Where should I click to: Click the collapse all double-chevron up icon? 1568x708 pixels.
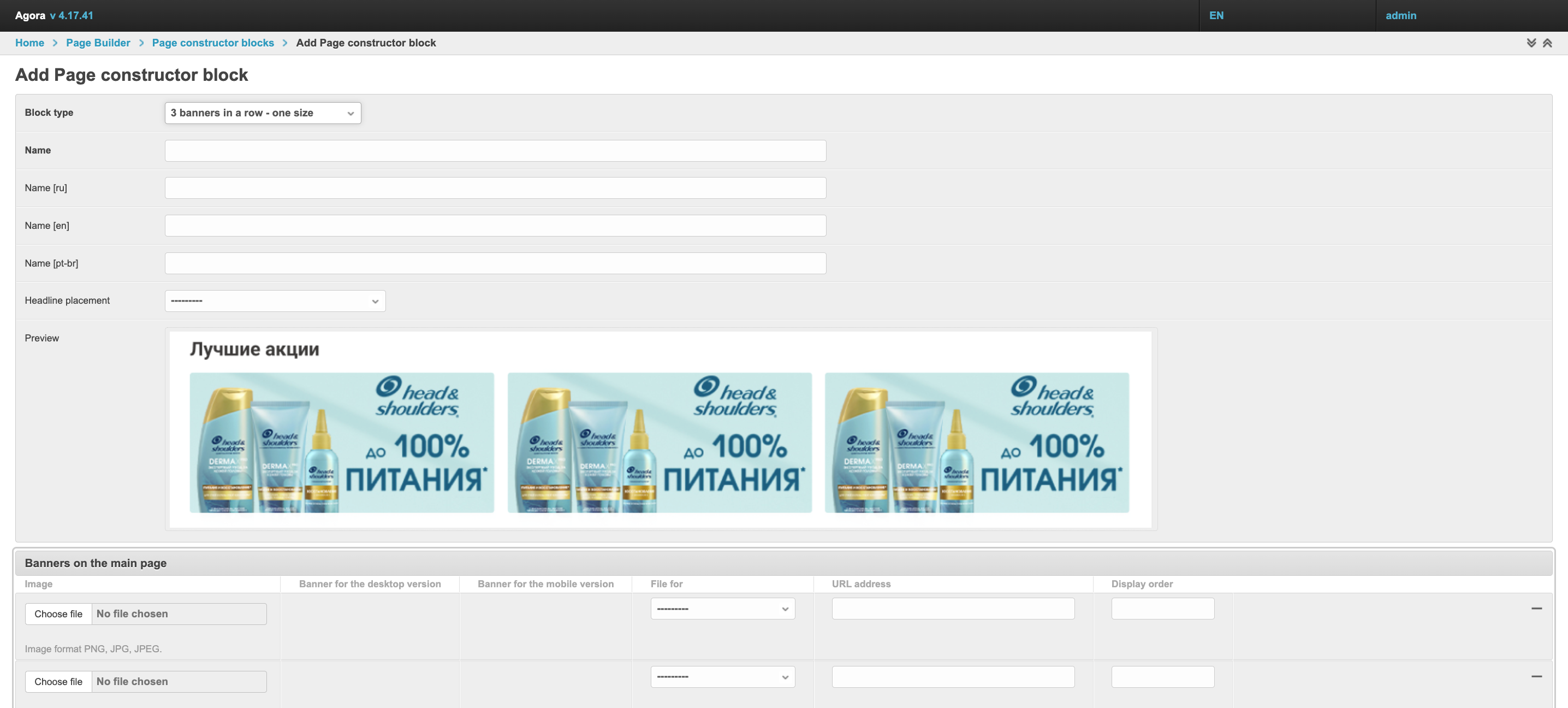1547,43
